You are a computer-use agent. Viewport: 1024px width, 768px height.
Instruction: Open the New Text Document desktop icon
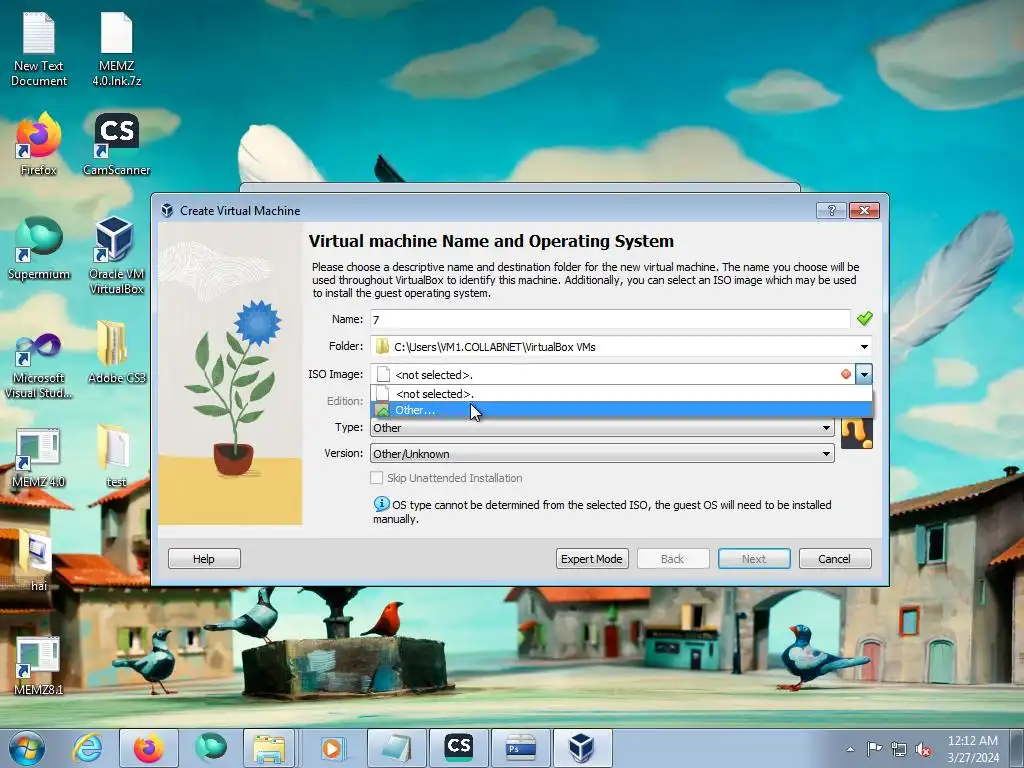(x=39, y=50)
